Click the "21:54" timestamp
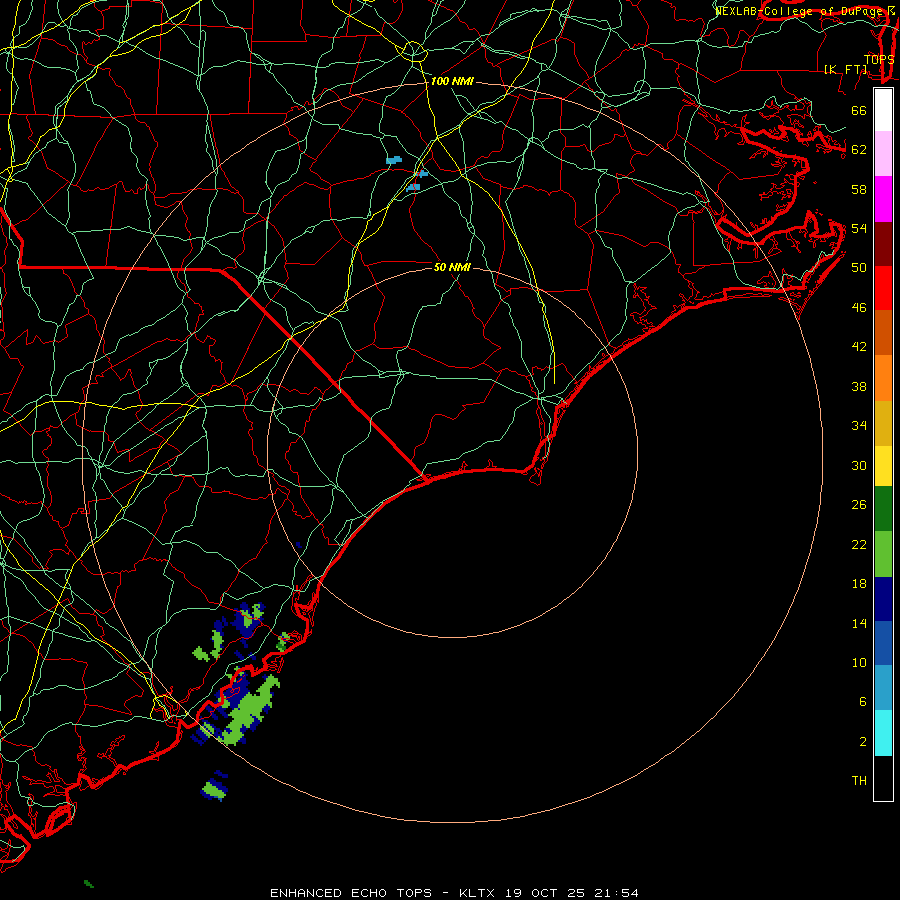This screenshot has width=900, height=900. [x=617, y=893]
